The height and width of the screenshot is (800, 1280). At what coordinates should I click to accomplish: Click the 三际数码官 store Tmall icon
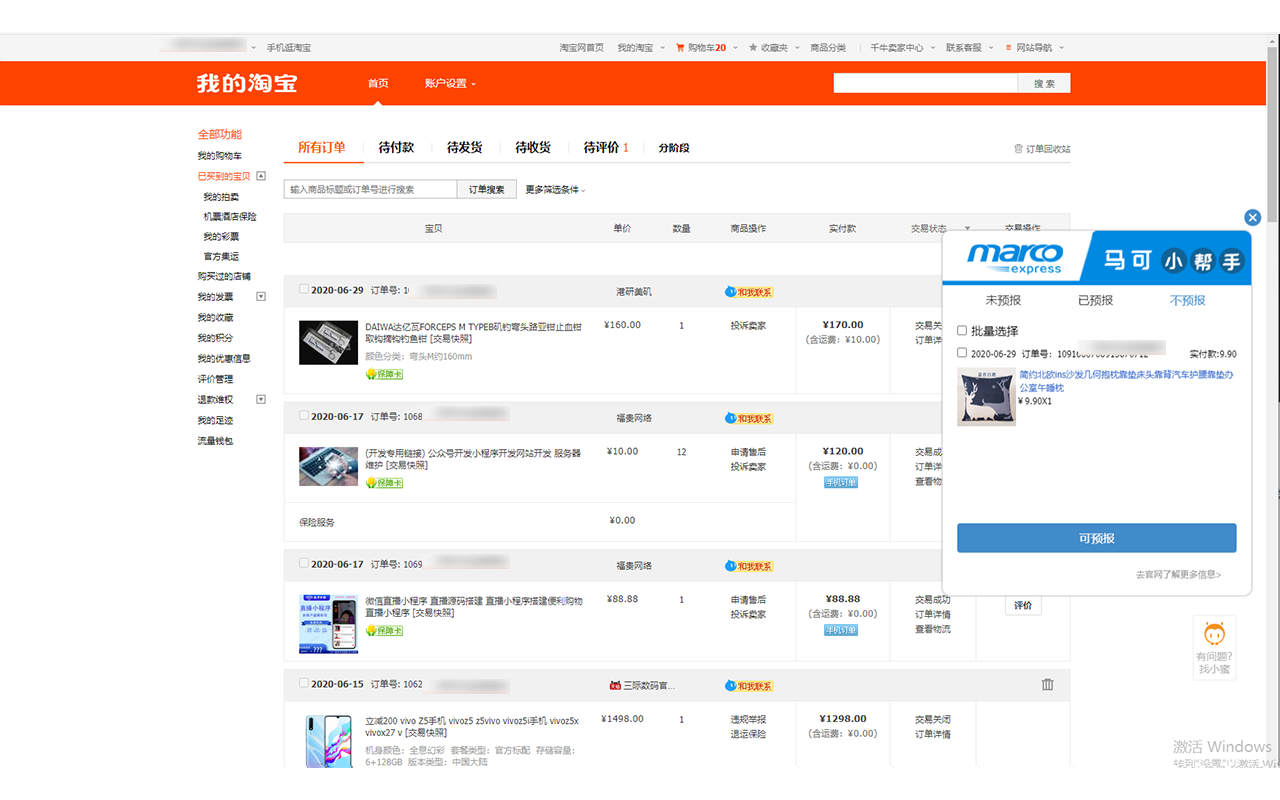615,686
